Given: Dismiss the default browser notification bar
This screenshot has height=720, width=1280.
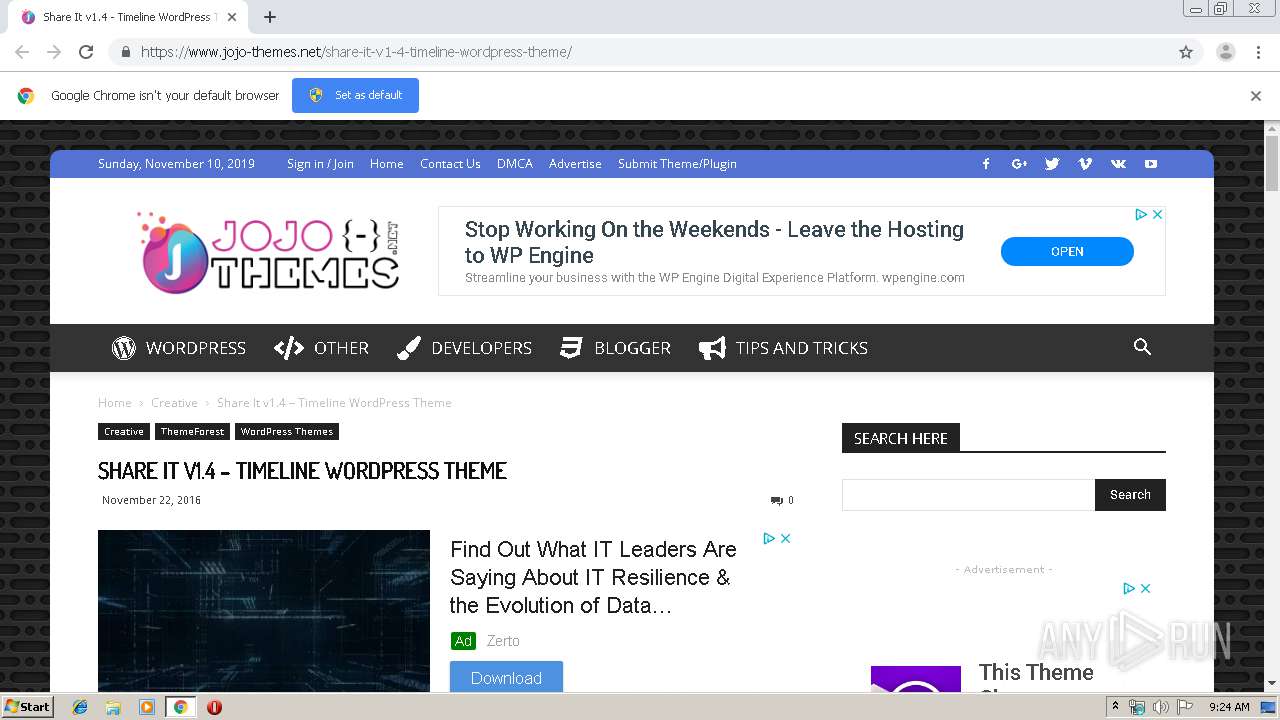Looking at the screenshot, I should click(1256, 96).
